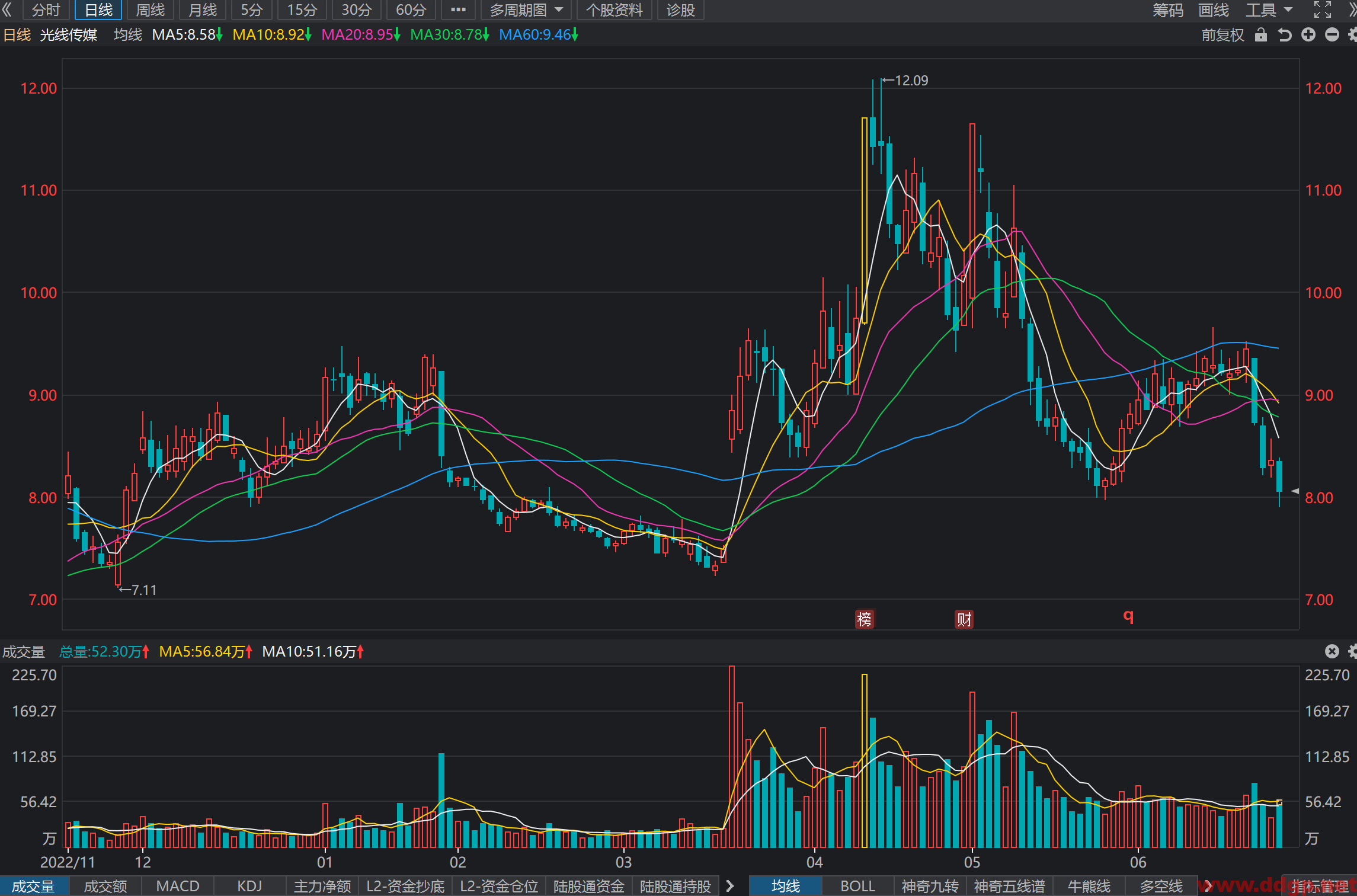
Task: Collapse left panel with double-chevron icon
Action: point(8,9)
